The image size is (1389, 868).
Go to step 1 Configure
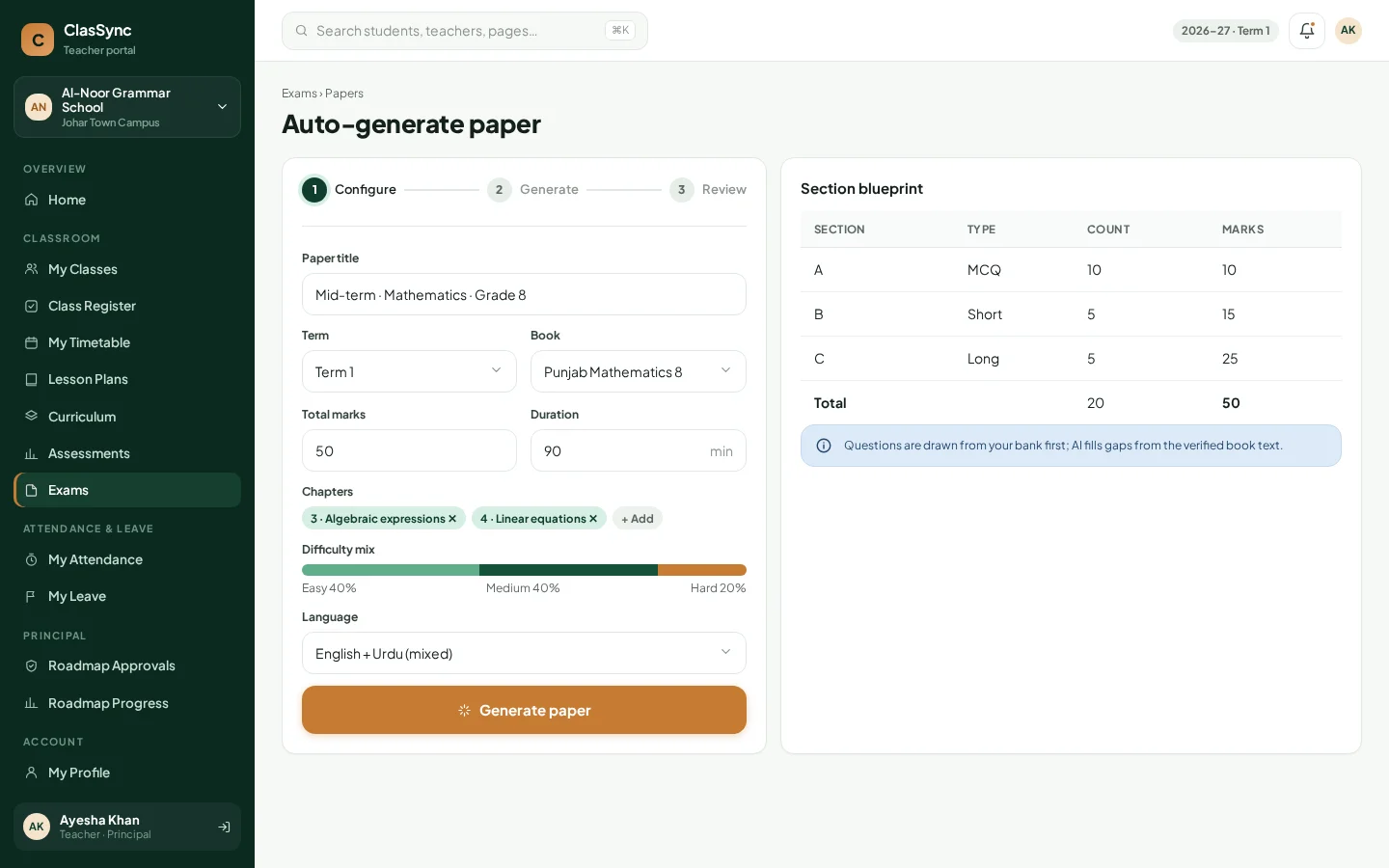(349, 190)
